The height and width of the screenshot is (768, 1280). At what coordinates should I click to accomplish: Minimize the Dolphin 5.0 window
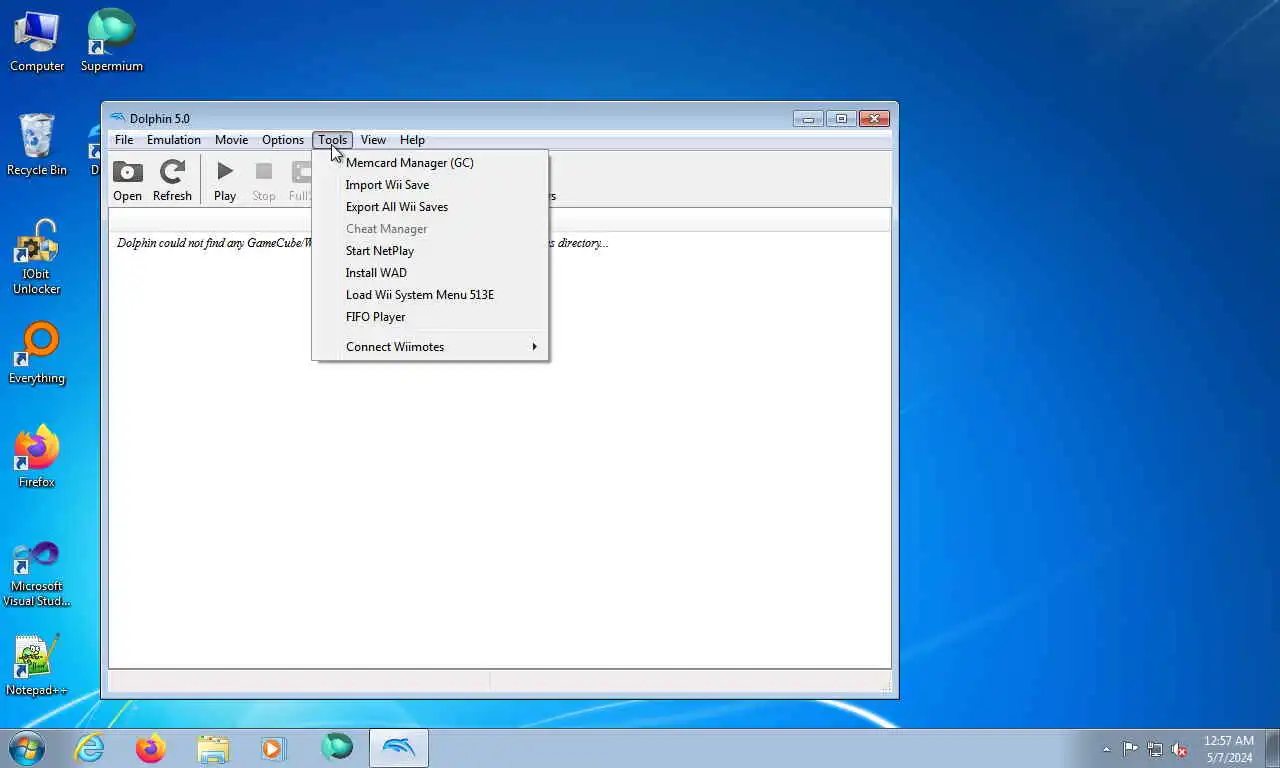pos(808,118)
